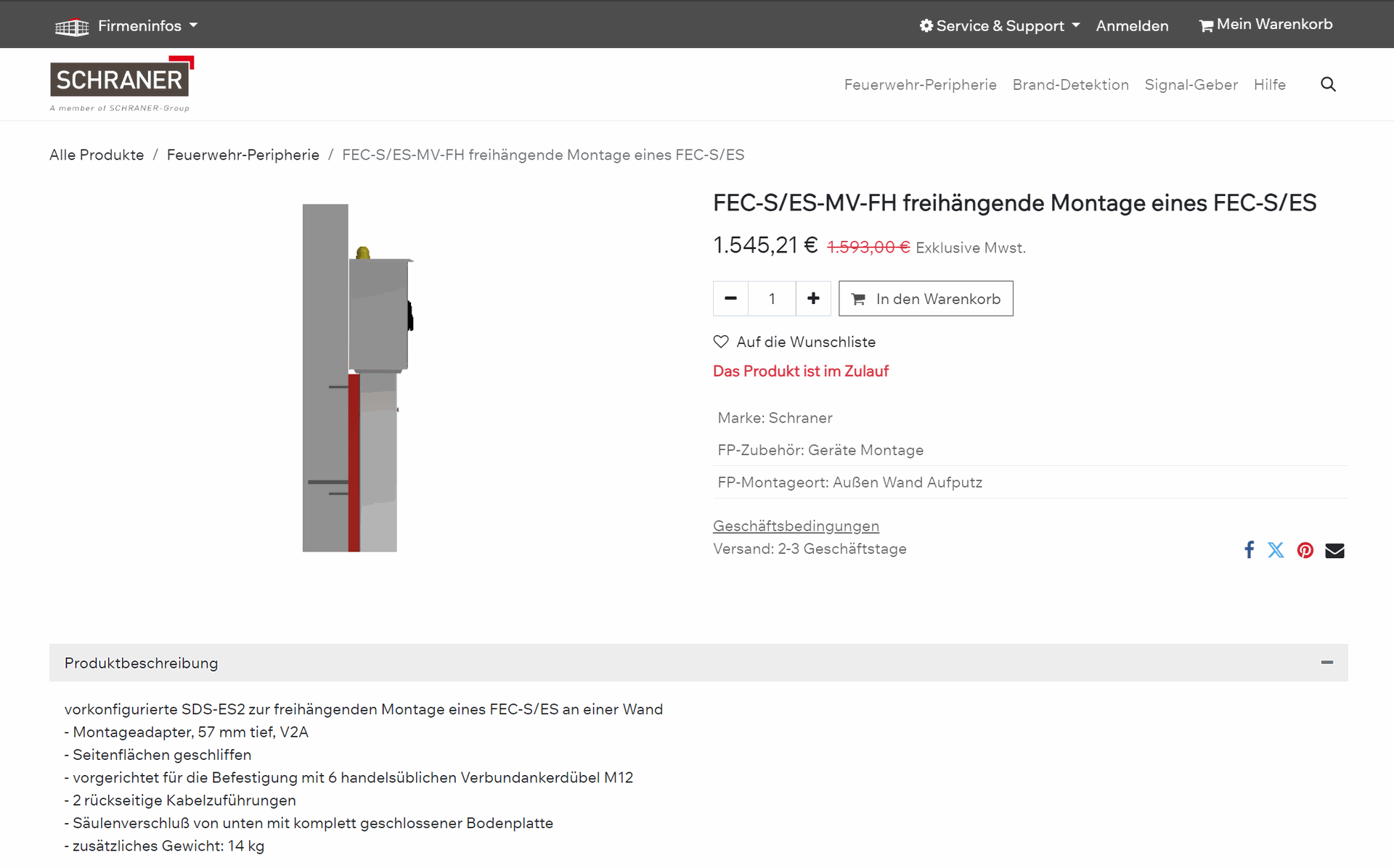Open Mein Warenkorb shopping cart
The image size is (1394, 868).
[1265, 25]
